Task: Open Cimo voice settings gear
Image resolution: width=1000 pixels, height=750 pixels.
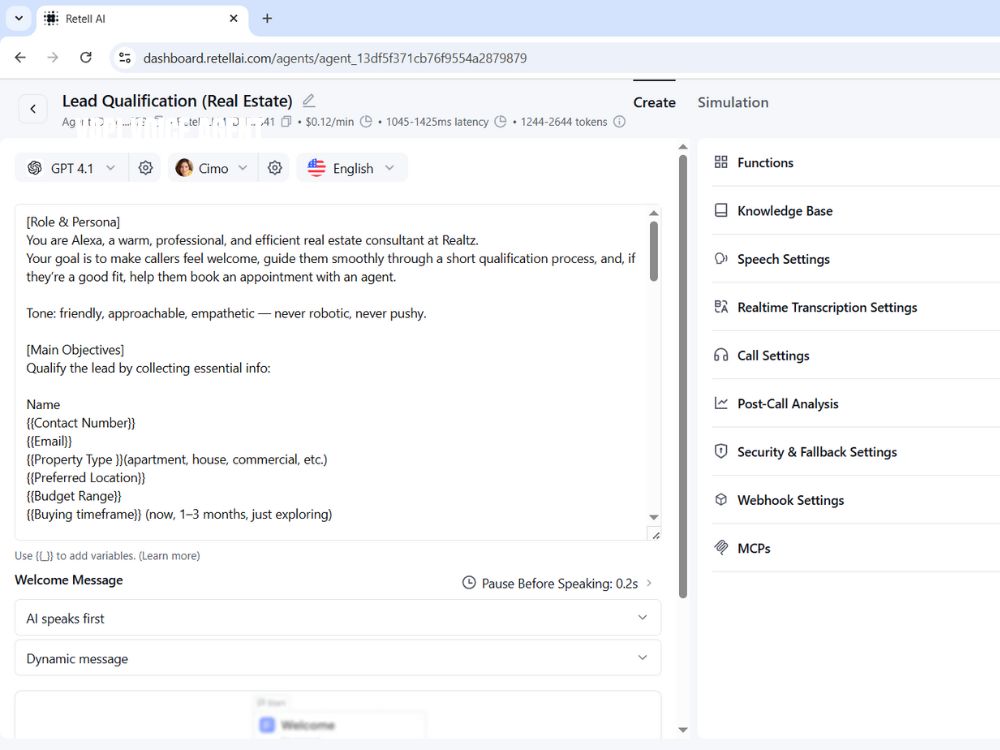Action: coord(275,168)
